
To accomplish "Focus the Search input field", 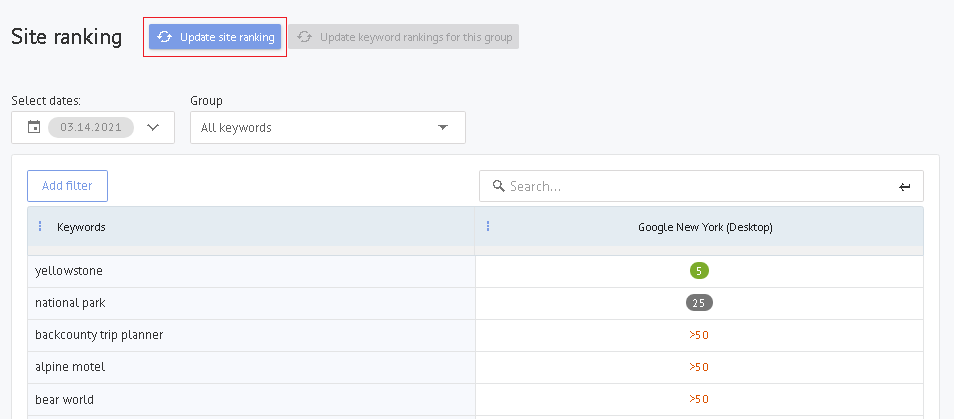I will [x=700, y=186].
